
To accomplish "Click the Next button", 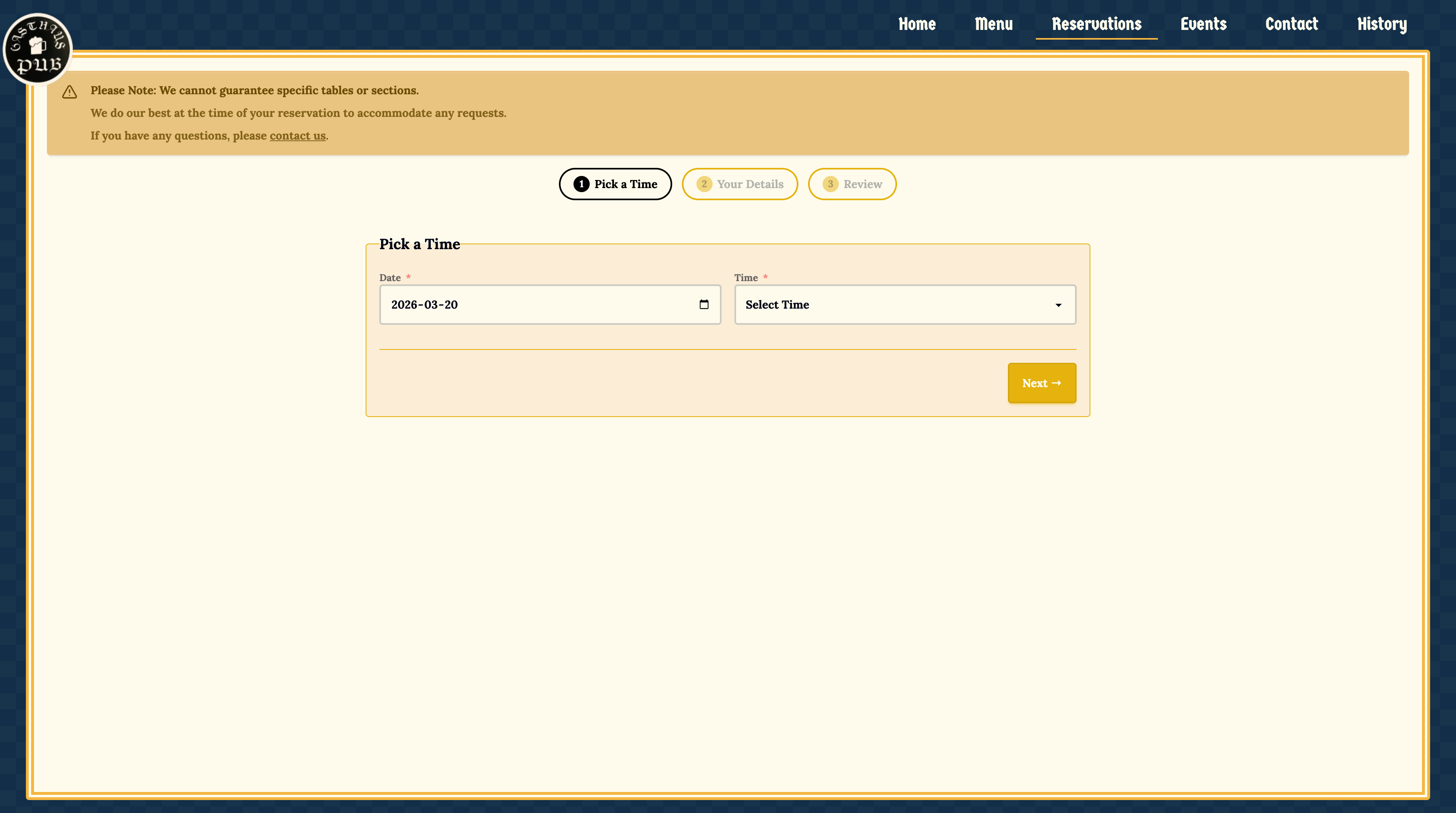I will pyautogui.click(x=1042, y=383).
